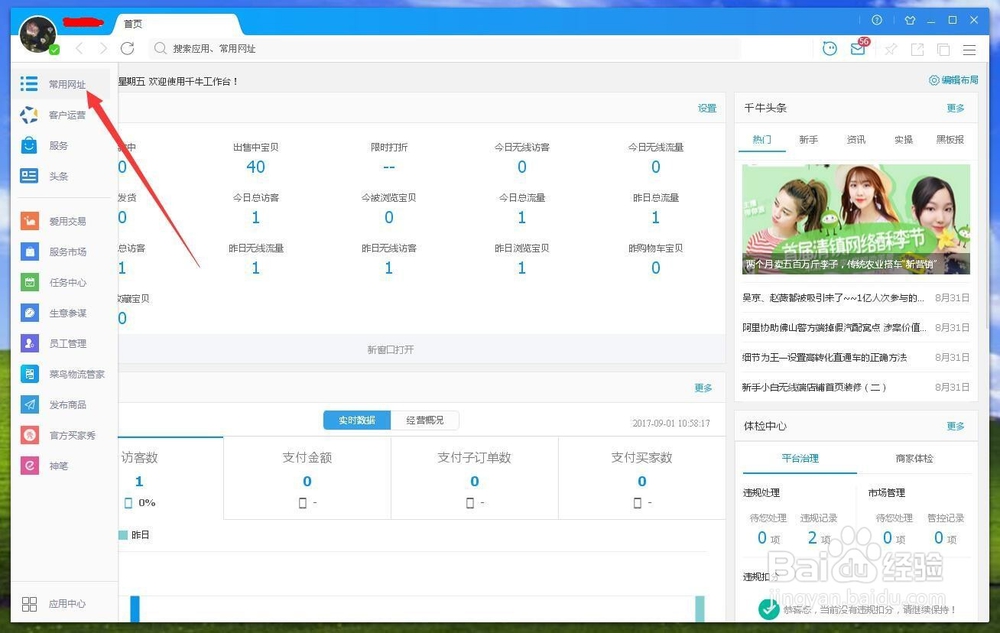
Task: Launch 爱用交易 app icon
Action: (x=30, y=221)
